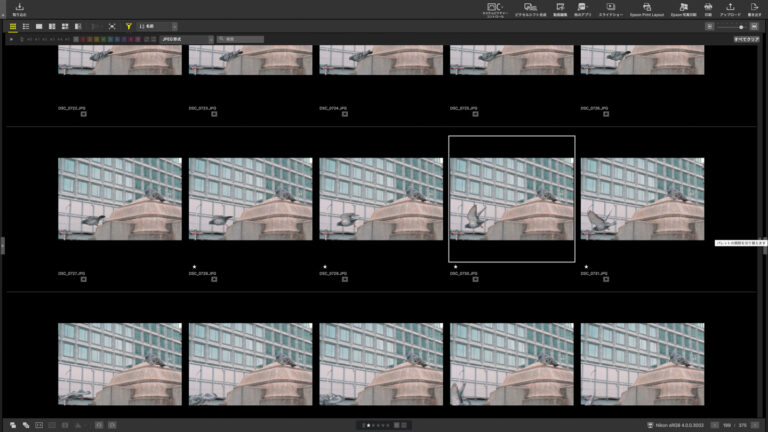Launch Epson Print Layout from the toolbar
Image resolution: width=768 pixels, height=432 pixels.
pyautogui.click(x=647, y=9)
